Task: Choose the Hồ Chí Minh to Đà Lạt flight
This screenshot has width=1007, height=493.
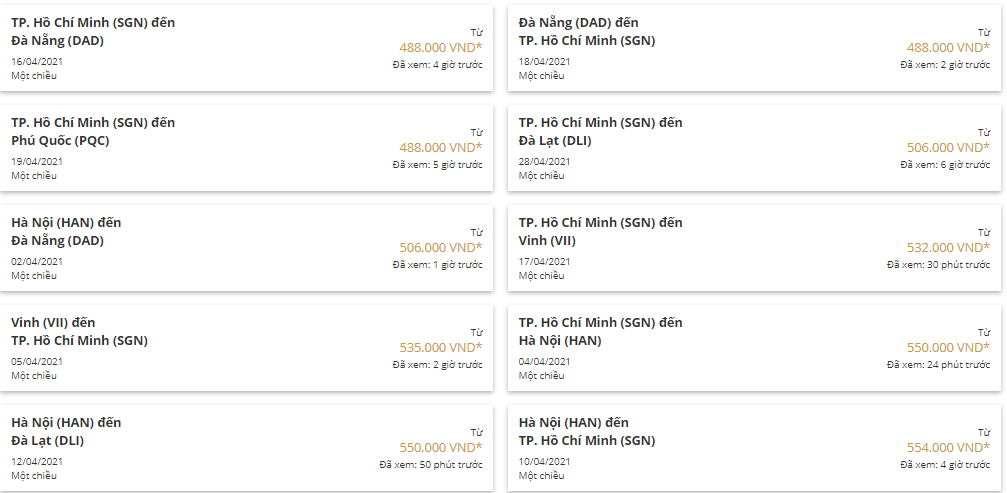Action: pos(600,131)
